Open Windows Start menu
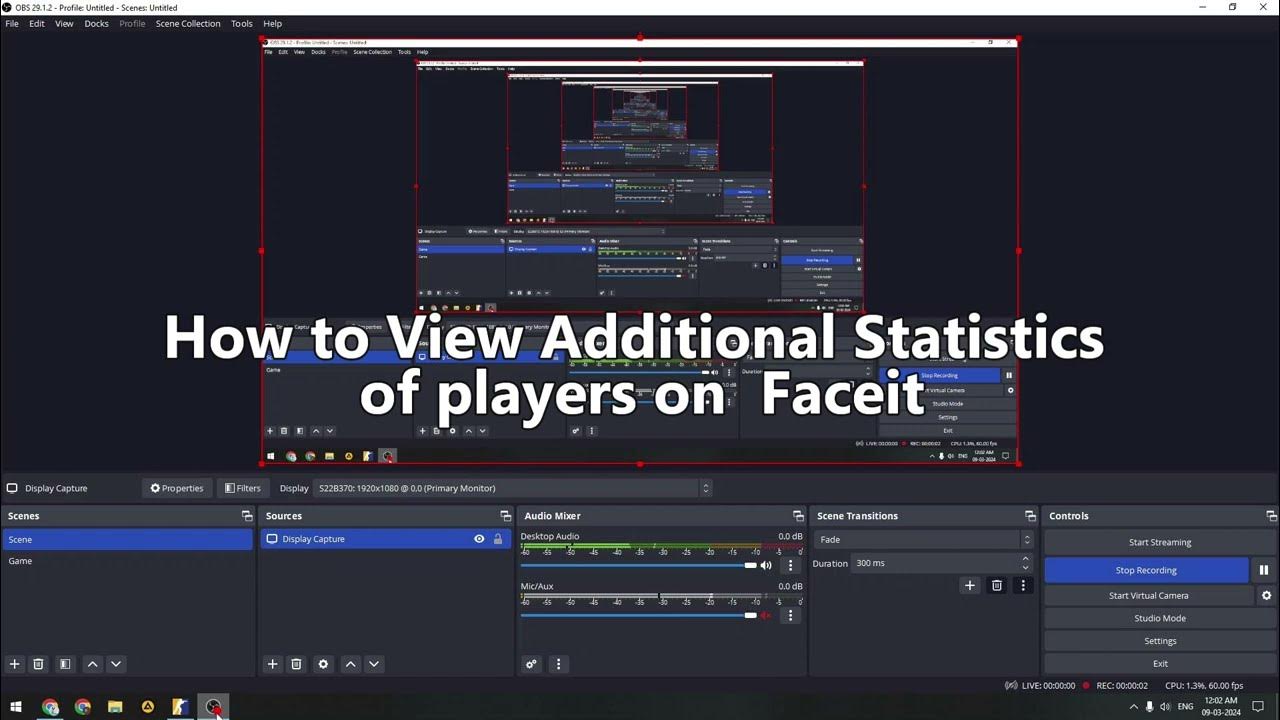 [x=16, y=707]
